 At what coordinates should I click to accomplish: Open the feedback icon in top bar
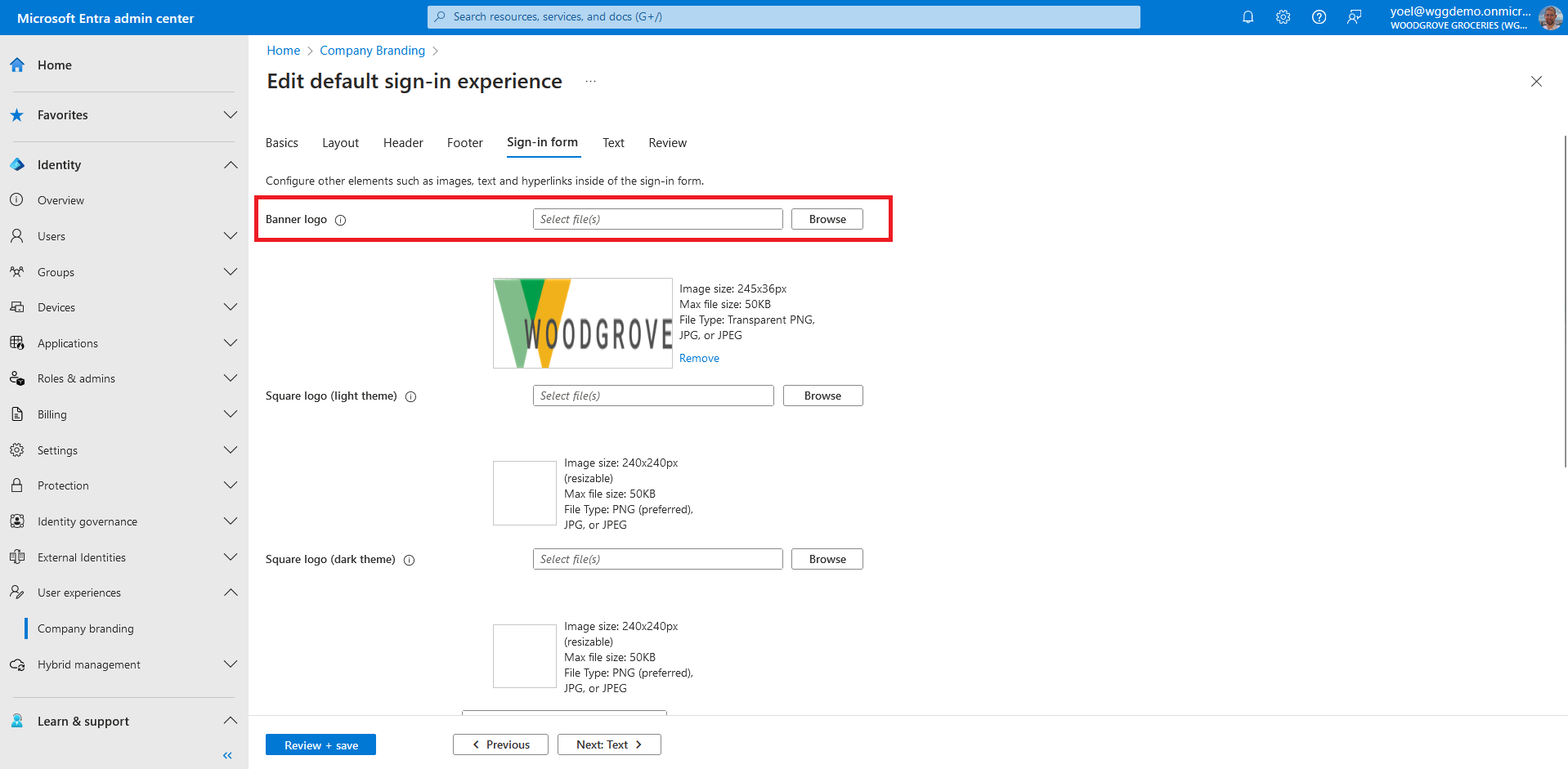1354,17
